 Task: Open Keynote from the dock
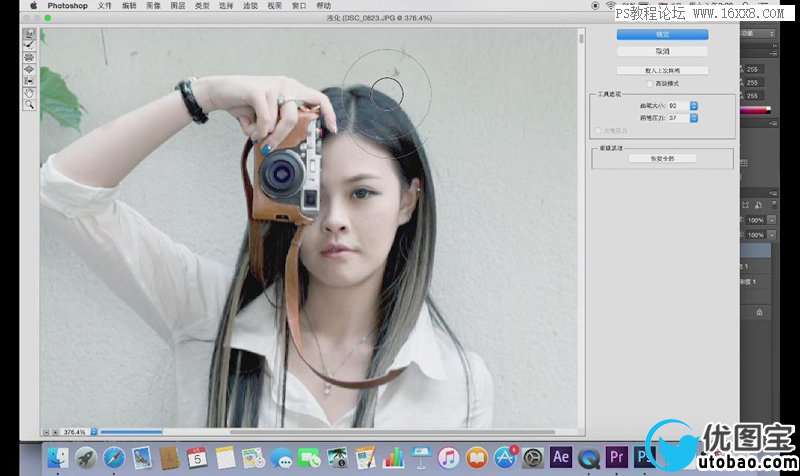(x=421, y=457)
